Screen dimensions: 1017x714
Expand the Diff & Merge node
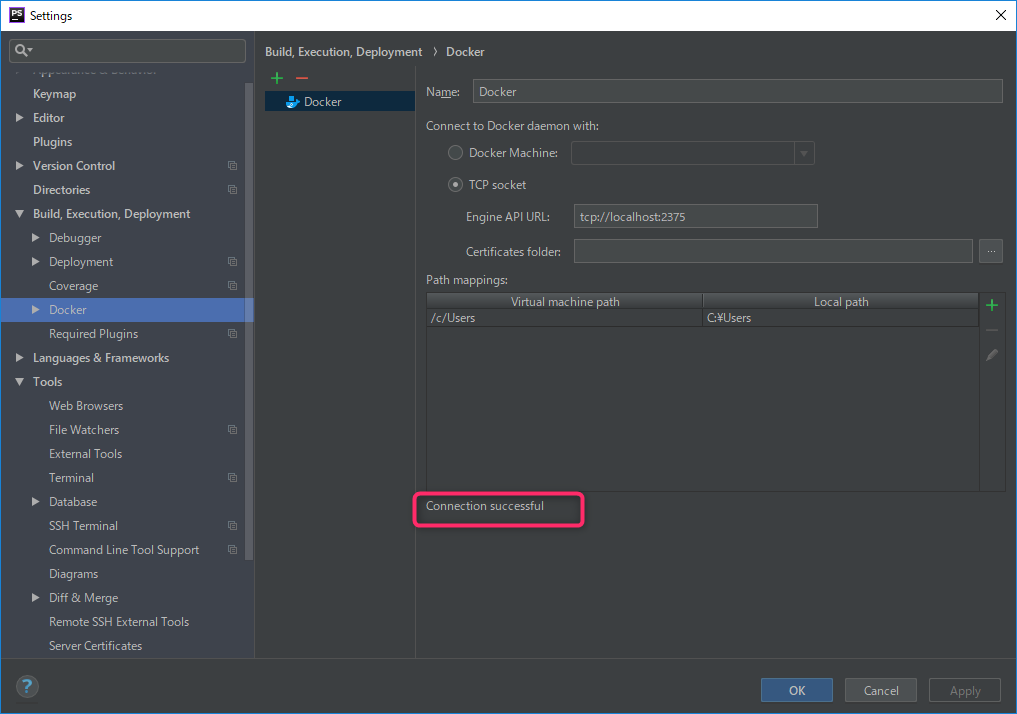(x=36, y=597)
